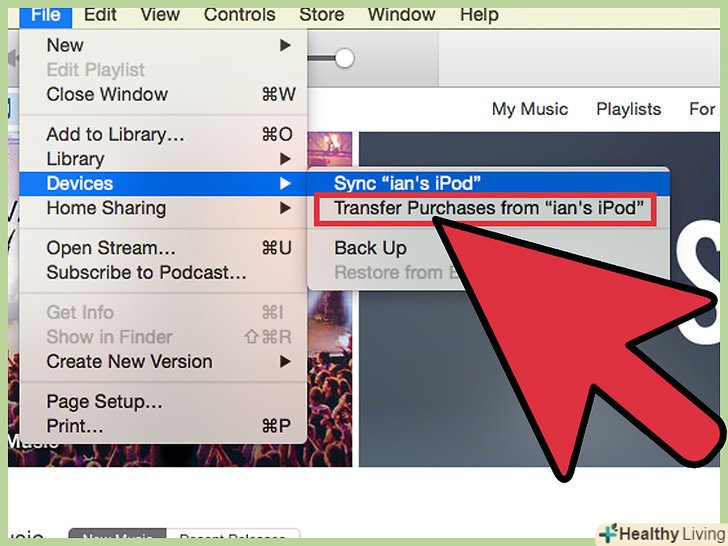The image size is (728, 546).
Task: Open the Window menu
Action: [401, 15]
